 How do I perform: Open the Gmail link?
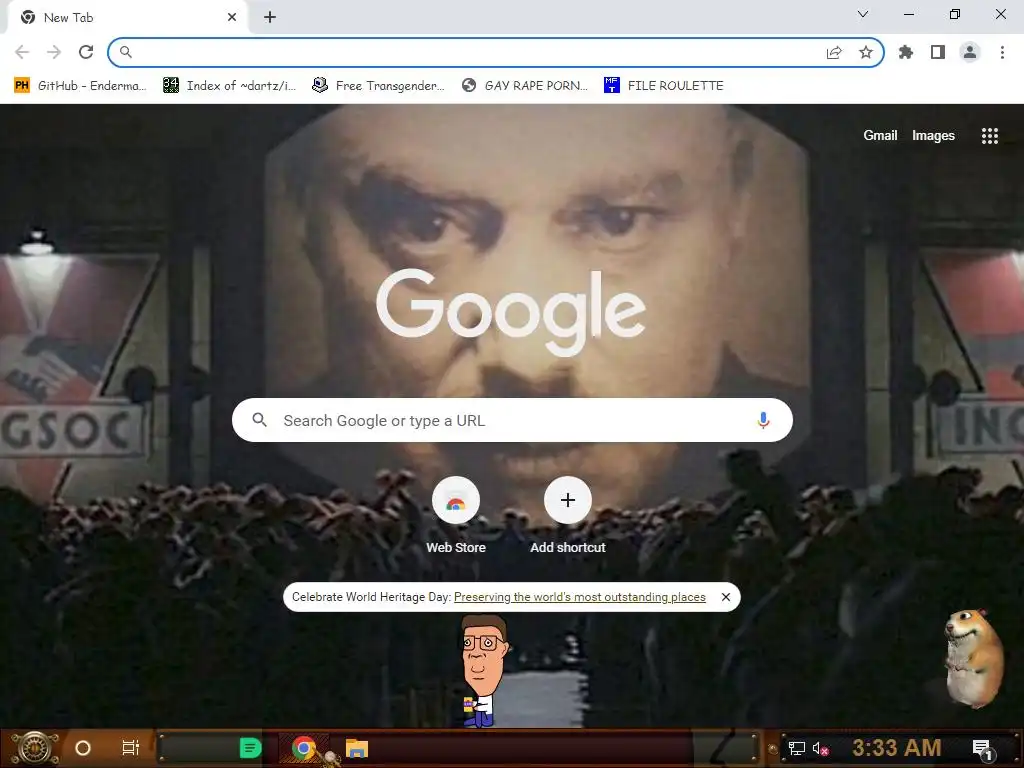pos(880,135)
